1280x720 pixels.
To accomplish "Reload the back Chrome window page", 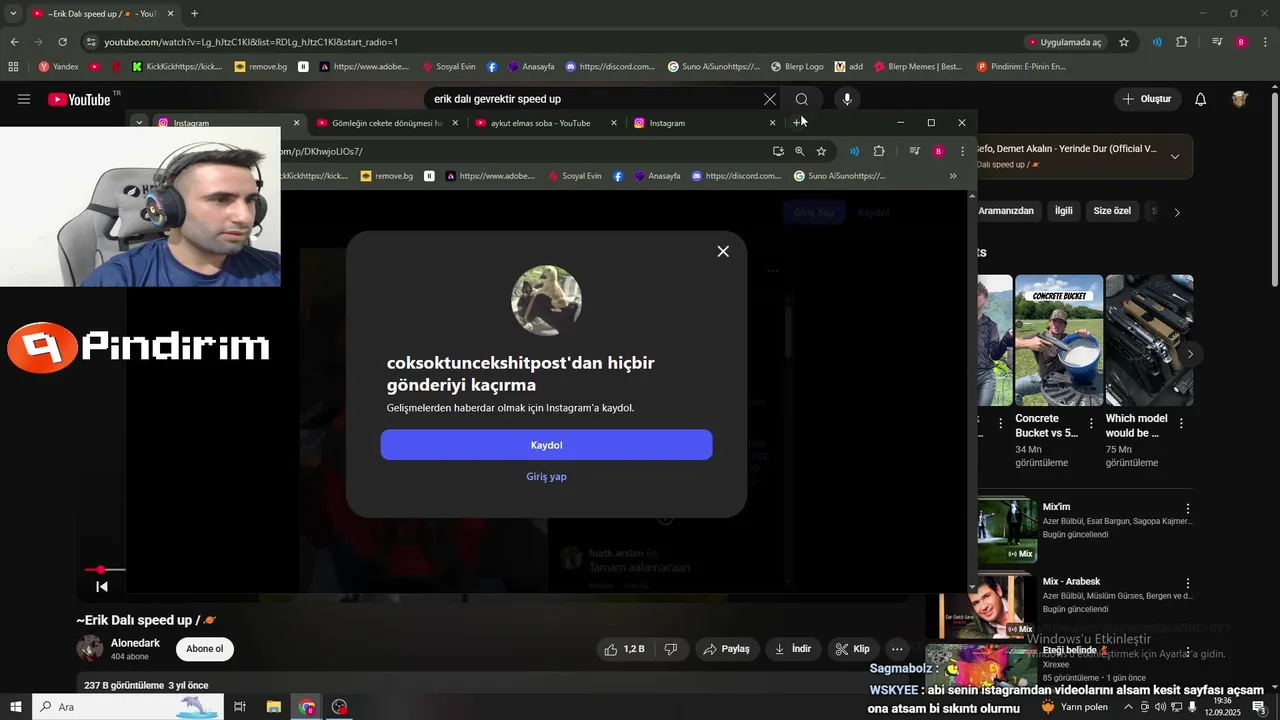I will 62,42.
